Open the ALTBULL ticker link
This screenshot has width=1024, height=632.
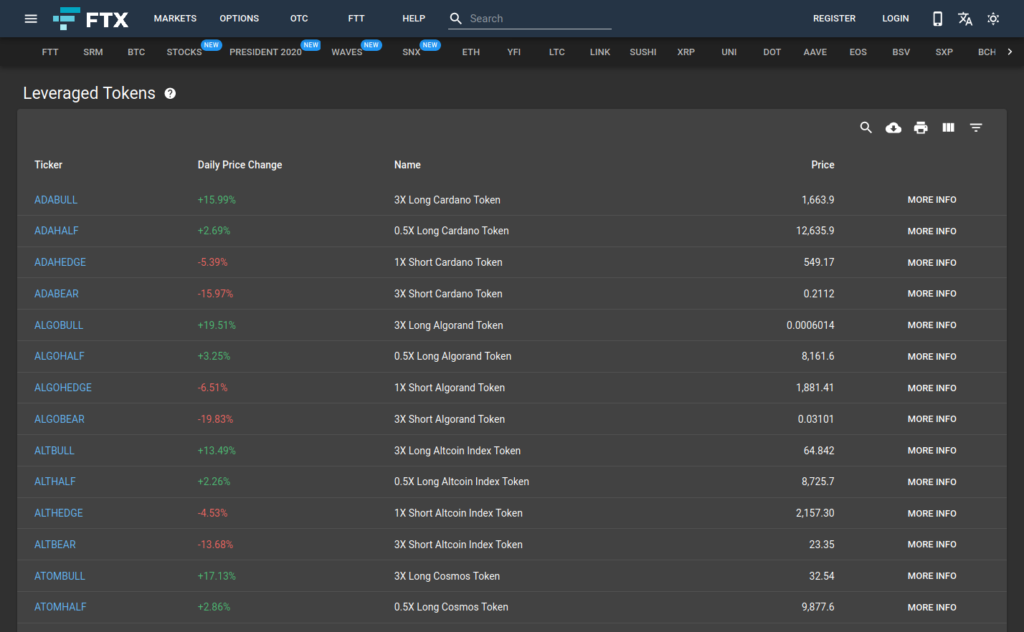[54, 450]
